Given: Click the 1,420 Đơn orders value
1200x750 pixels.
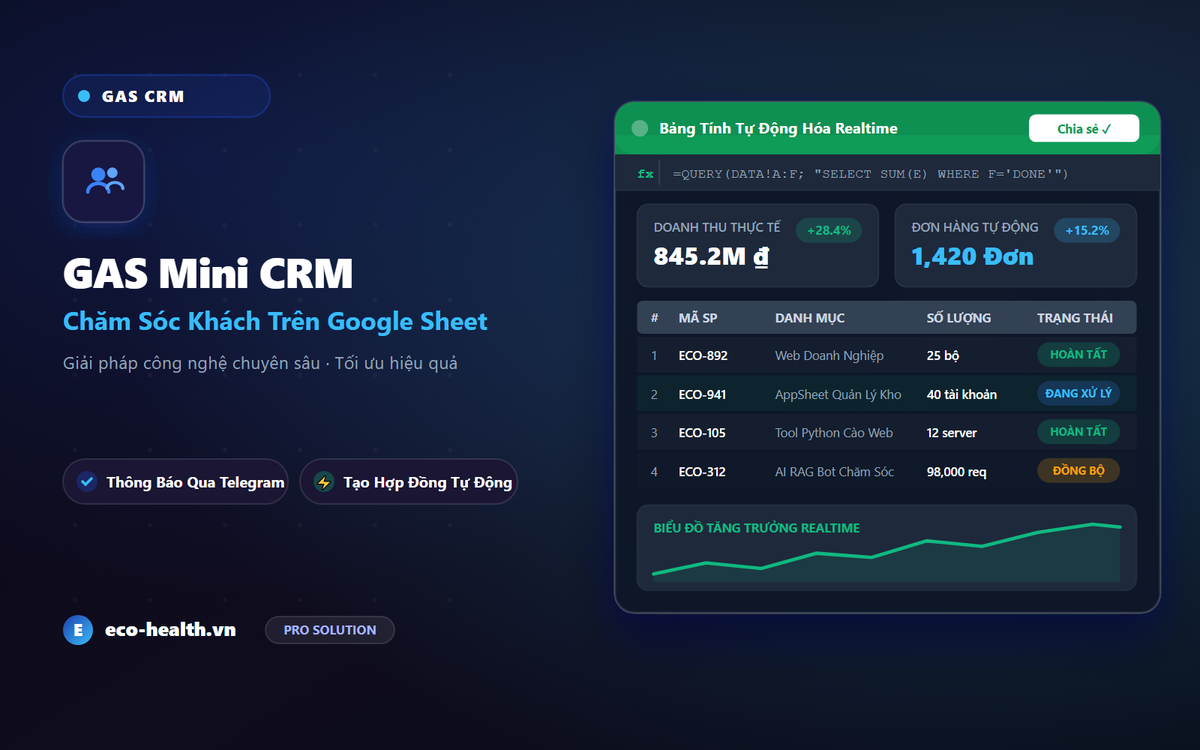Looking at the screenshot, I should (x=972, y=257).
